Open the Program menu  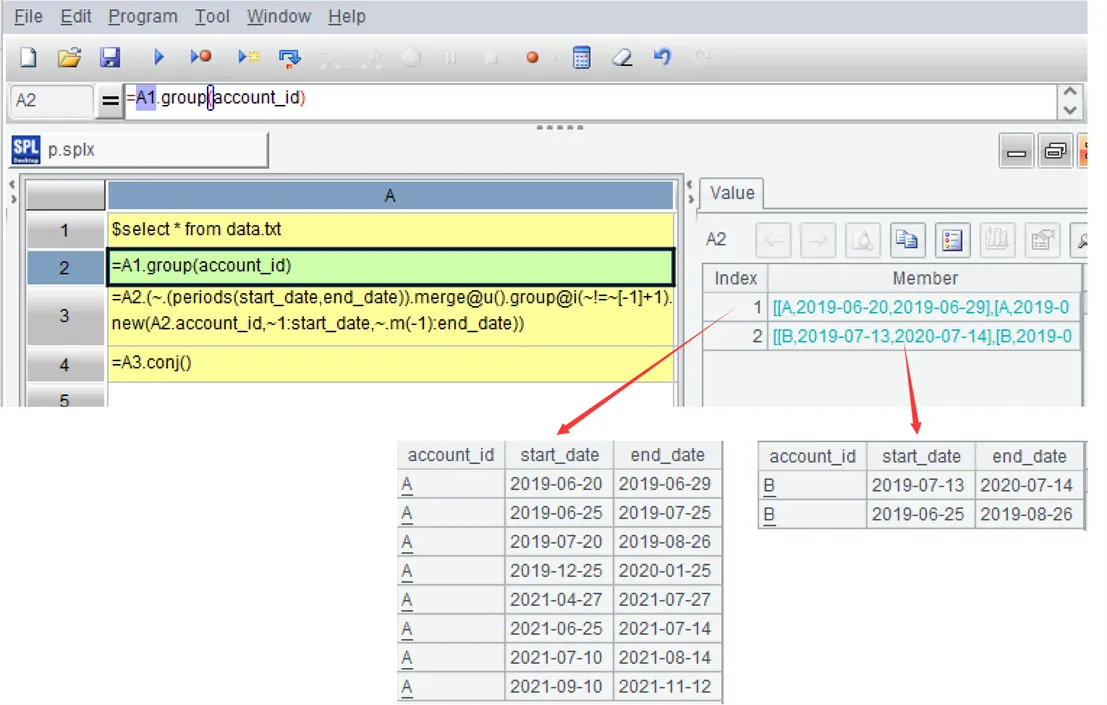(x=143, y=16)
